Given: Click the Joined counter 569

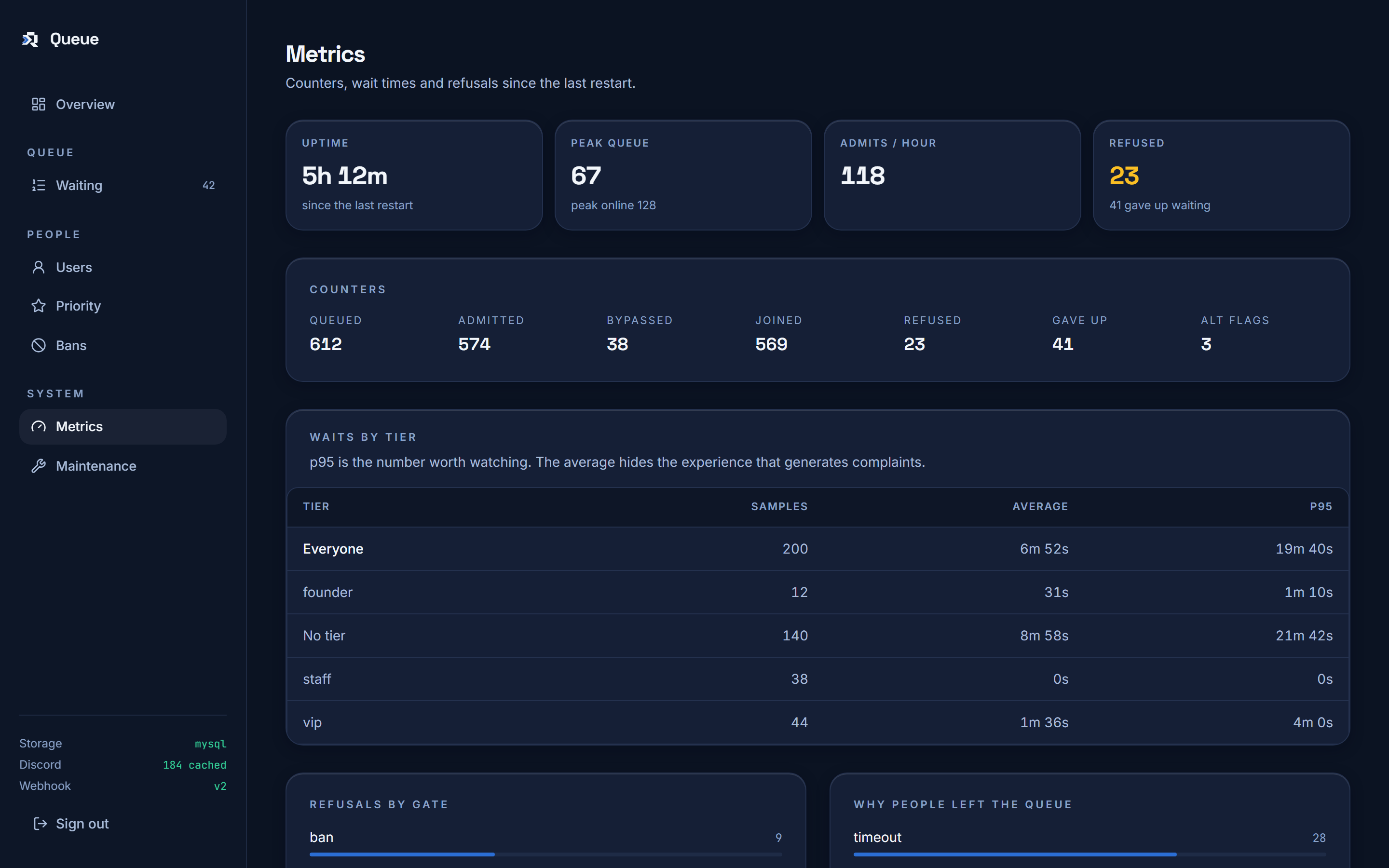Looking at the screenshot, I should tap(771, 344).
